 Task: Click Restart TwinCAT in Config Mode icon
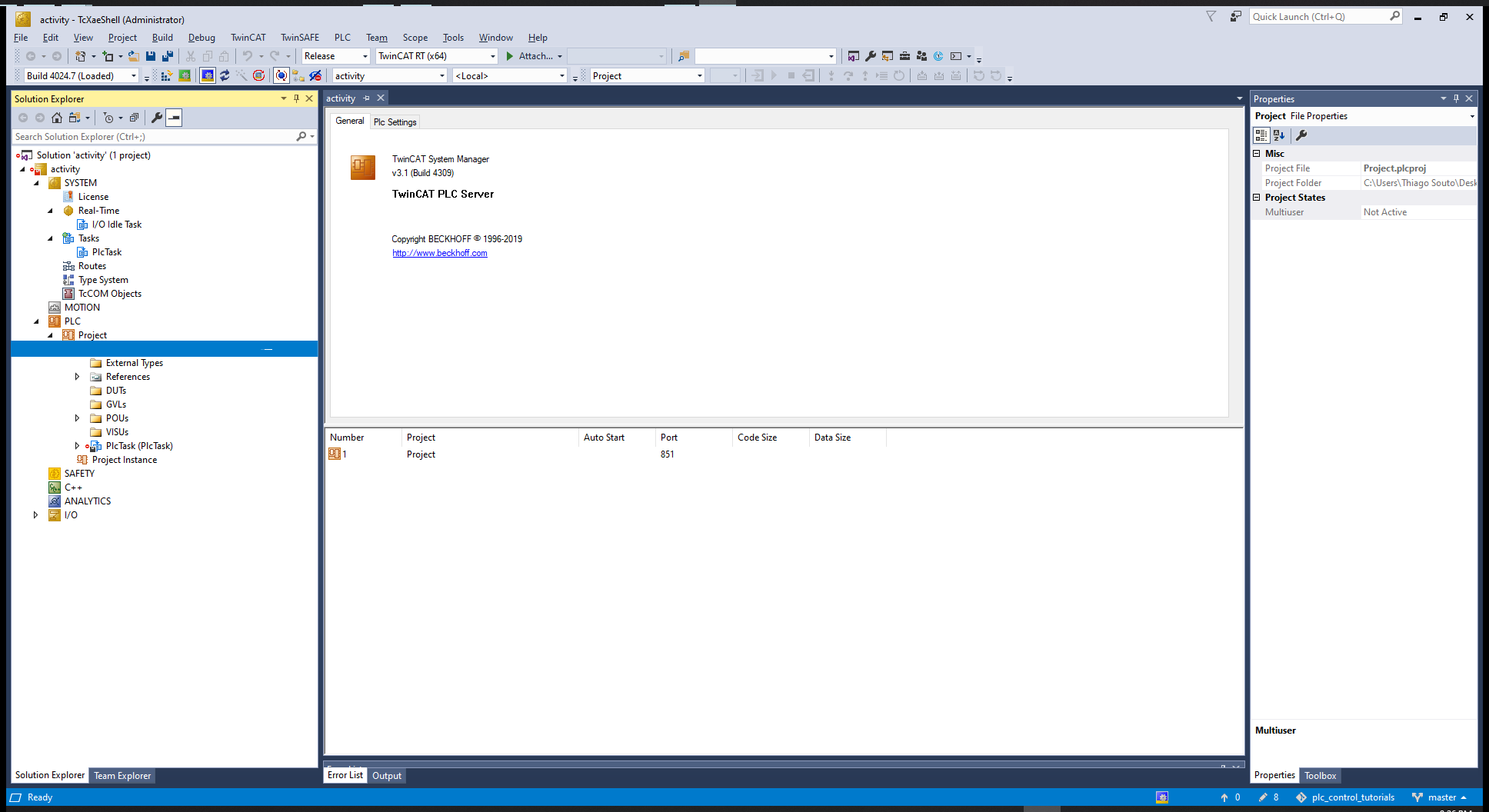(x=208, y=75)
